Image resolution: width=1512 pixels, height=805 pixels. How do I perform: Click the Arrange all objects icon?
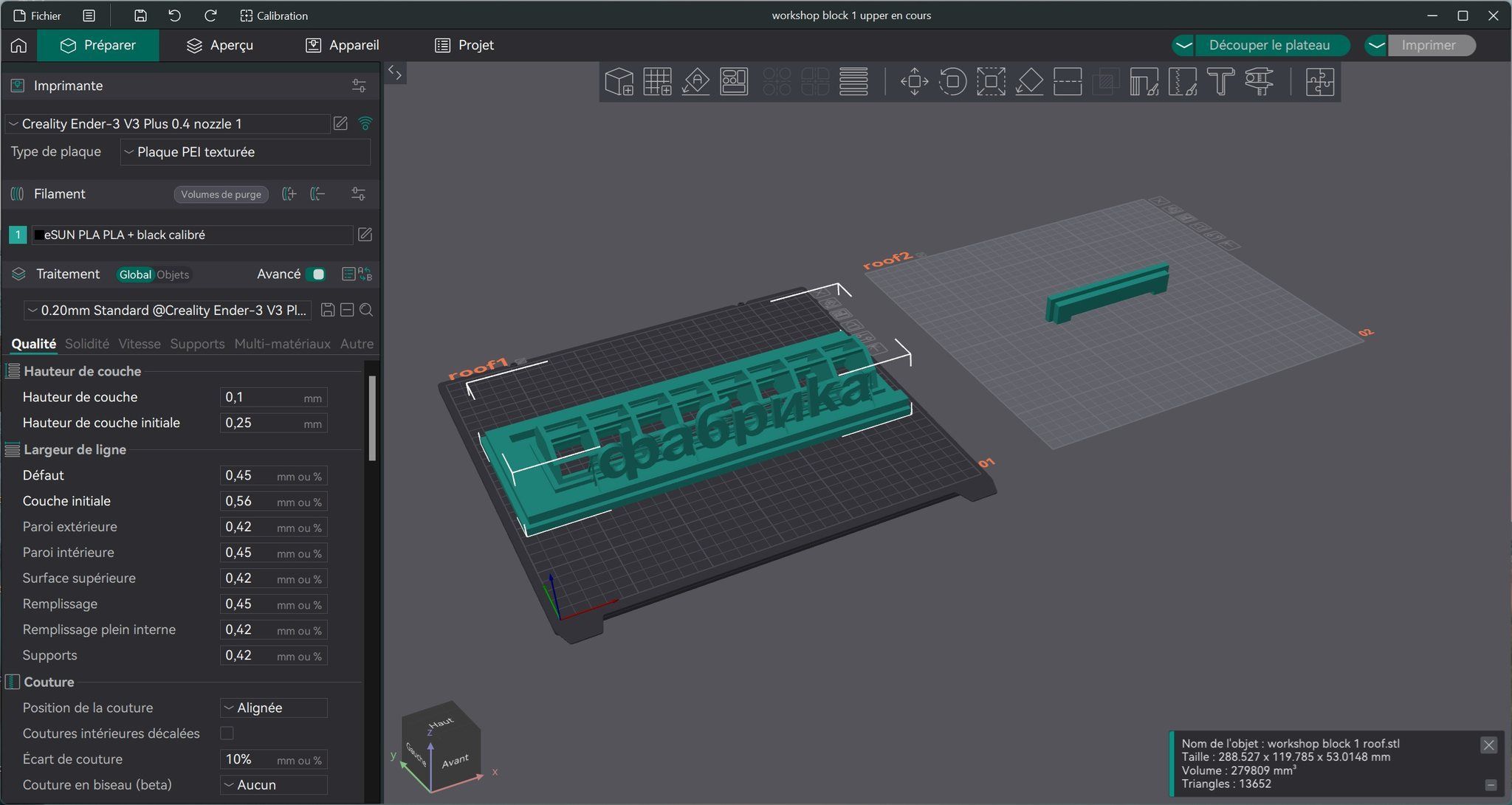(x=734, y=81)
